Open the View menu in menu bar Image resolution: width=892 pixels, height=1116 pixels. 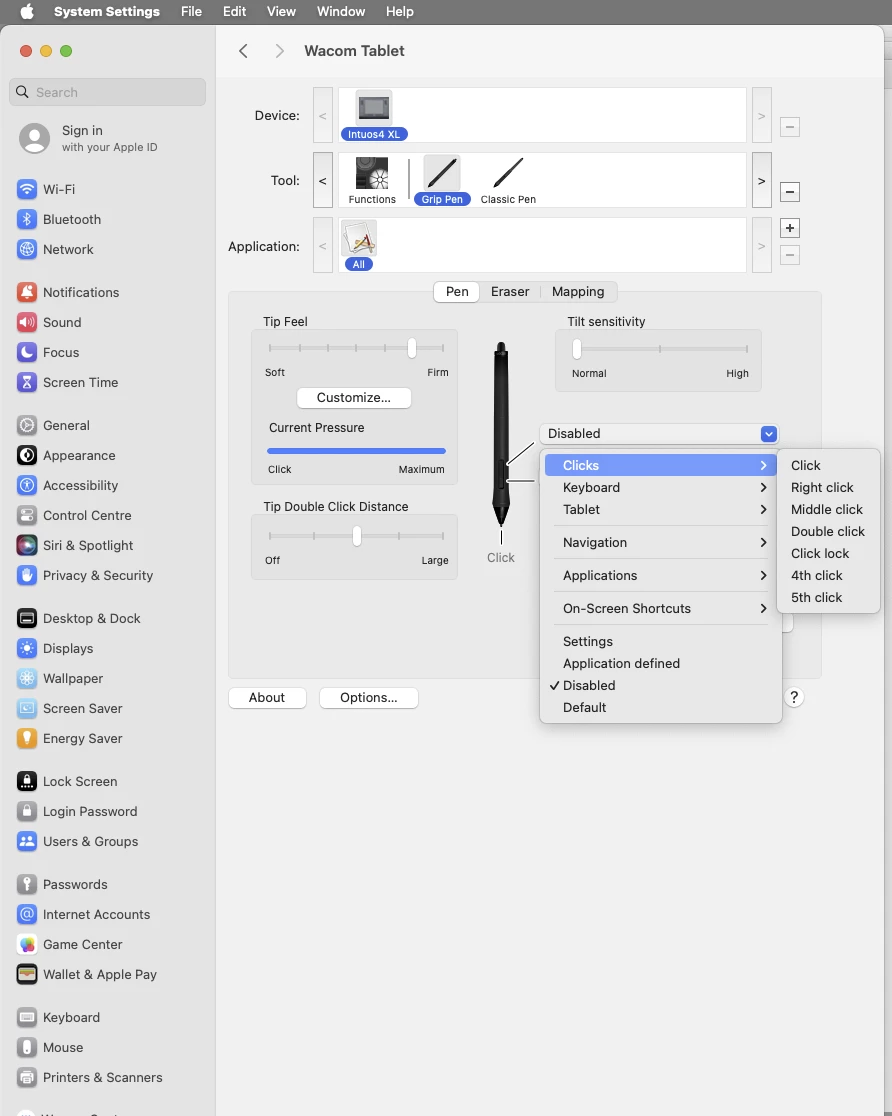coord(281,11)
